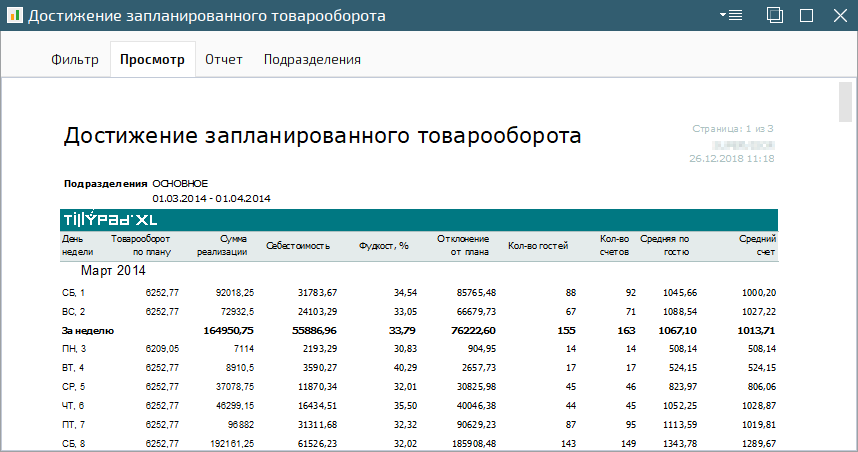This screenshot has height=452, width=858.
Task: Click the Фудкост, % column header
Action: (x=385, y=245)
